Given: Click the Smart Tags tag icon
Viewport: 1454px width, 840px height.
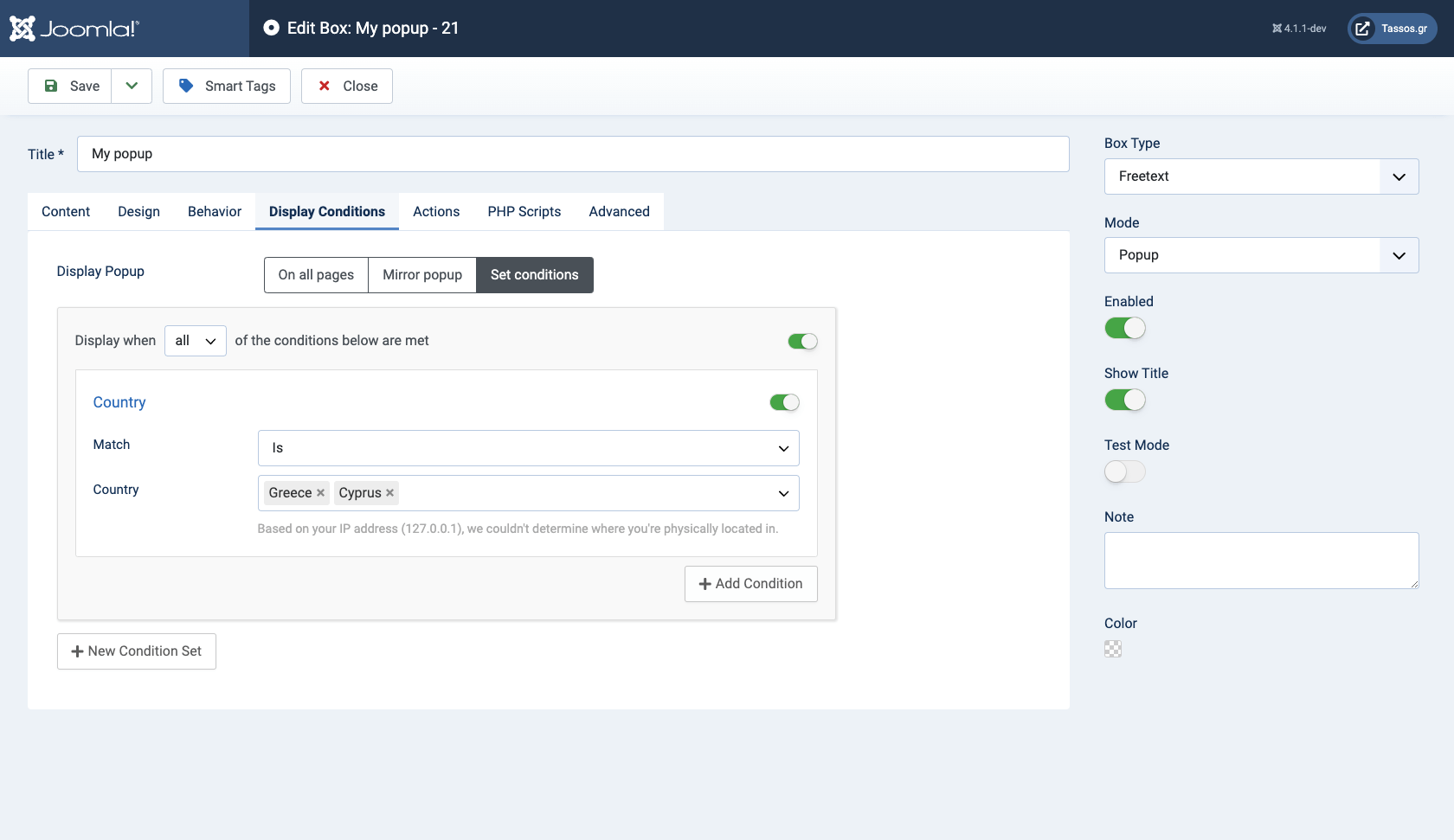Looking at the screenshot, I should [x=186, y=86].
